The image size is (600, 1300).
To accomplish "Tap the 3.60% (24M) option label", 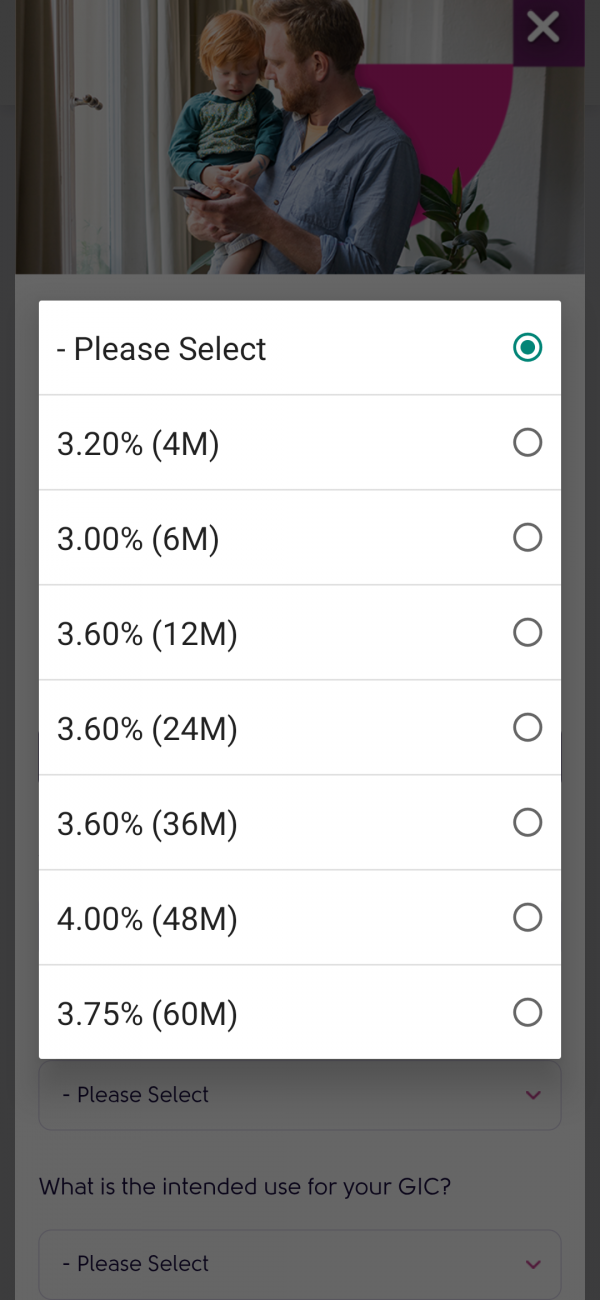I will pyautogui.click(x=147, y=729).
